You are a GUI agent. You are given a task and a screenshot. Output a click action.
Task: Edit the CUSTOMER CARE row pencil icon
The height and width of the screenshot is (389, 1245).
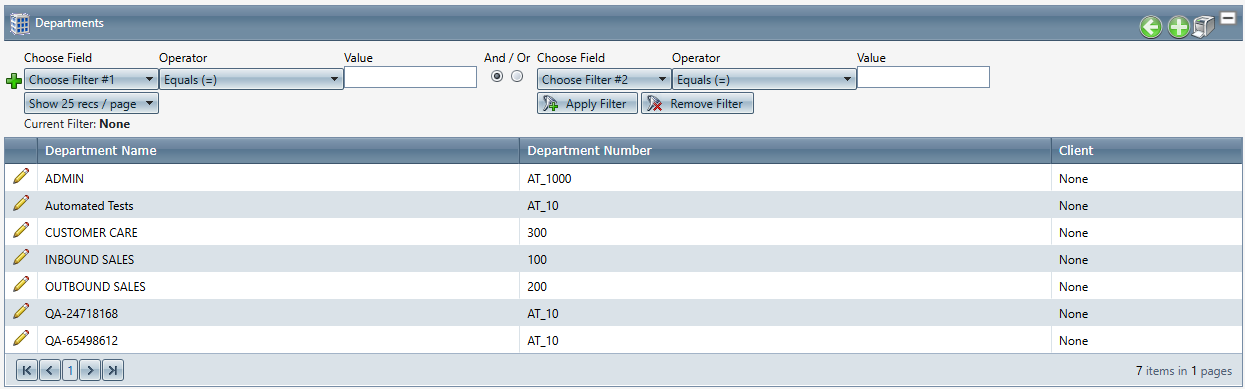[x=21, y=231]
